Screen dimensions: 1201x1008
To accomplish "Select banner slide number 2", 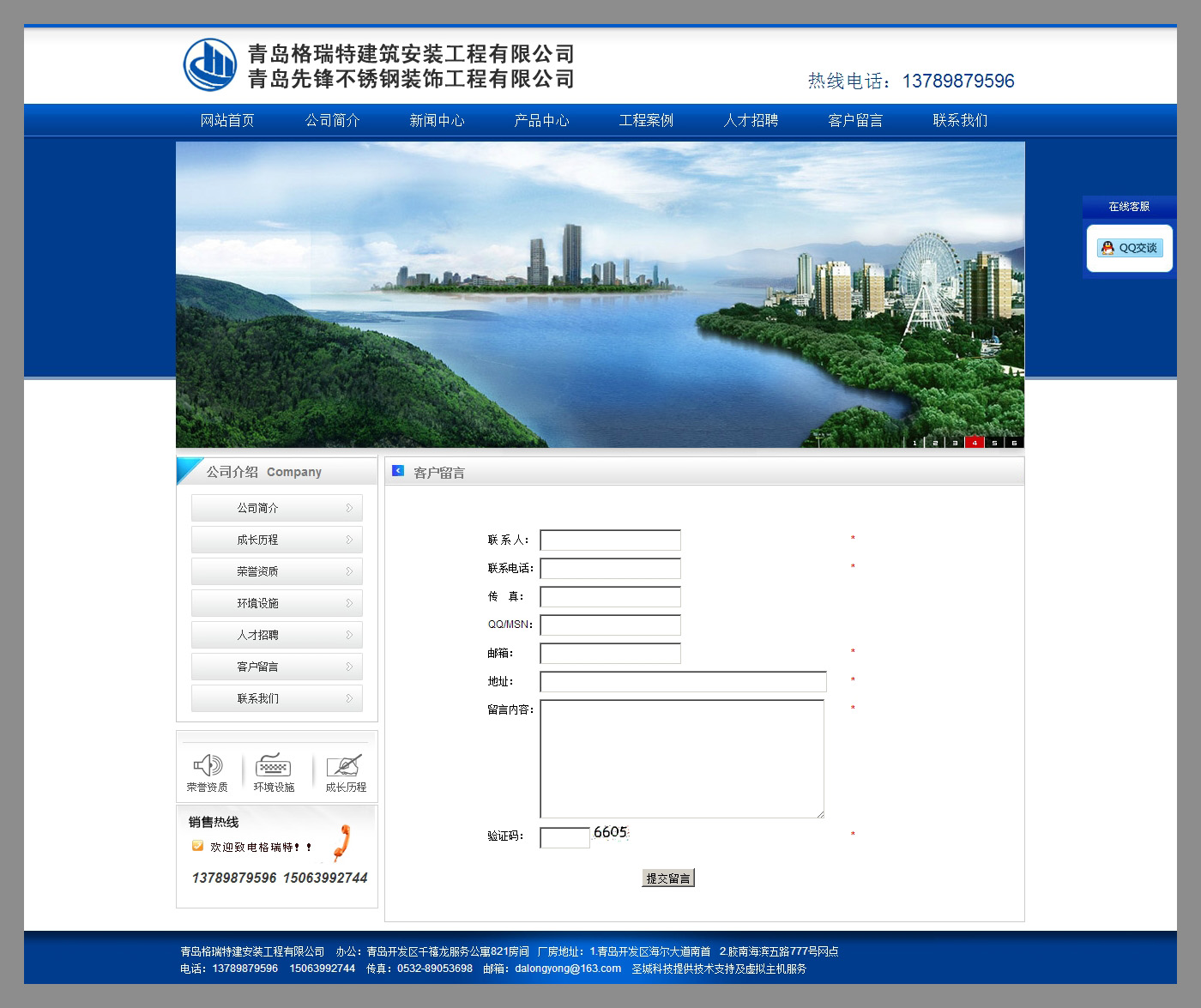I will pyautogui.click(x=934, y=443).
